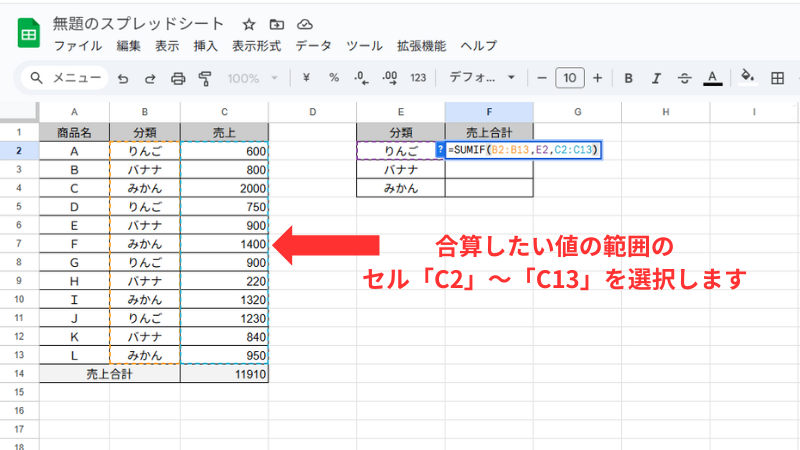Click the cell with value 1400

coord(224,244)
